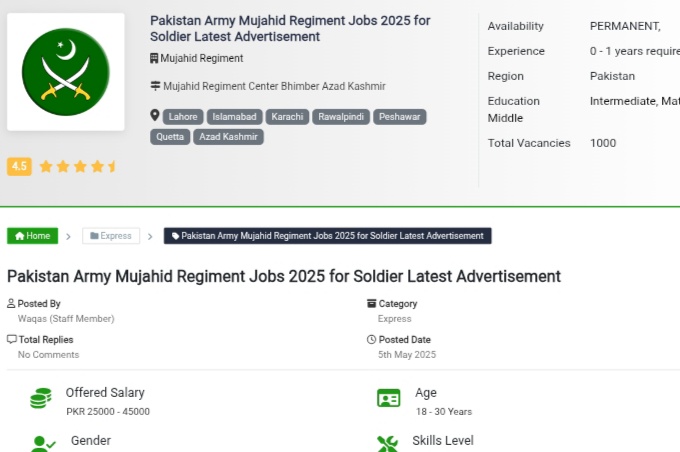This screenshot has height=452, width=680.
Task: Open the Express breadcrumb folder link
Action: coord(111,236)
